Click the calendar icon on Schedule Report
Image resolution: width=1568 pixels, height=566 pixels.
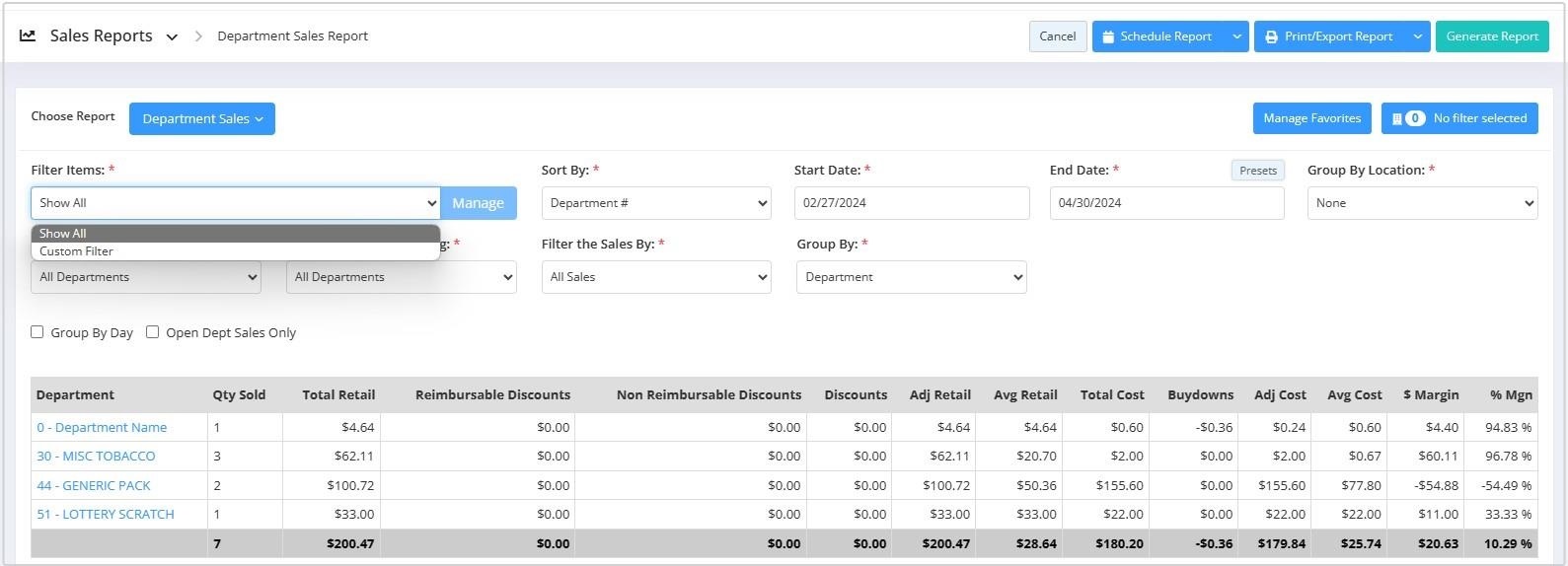(x=1108, y=36)
